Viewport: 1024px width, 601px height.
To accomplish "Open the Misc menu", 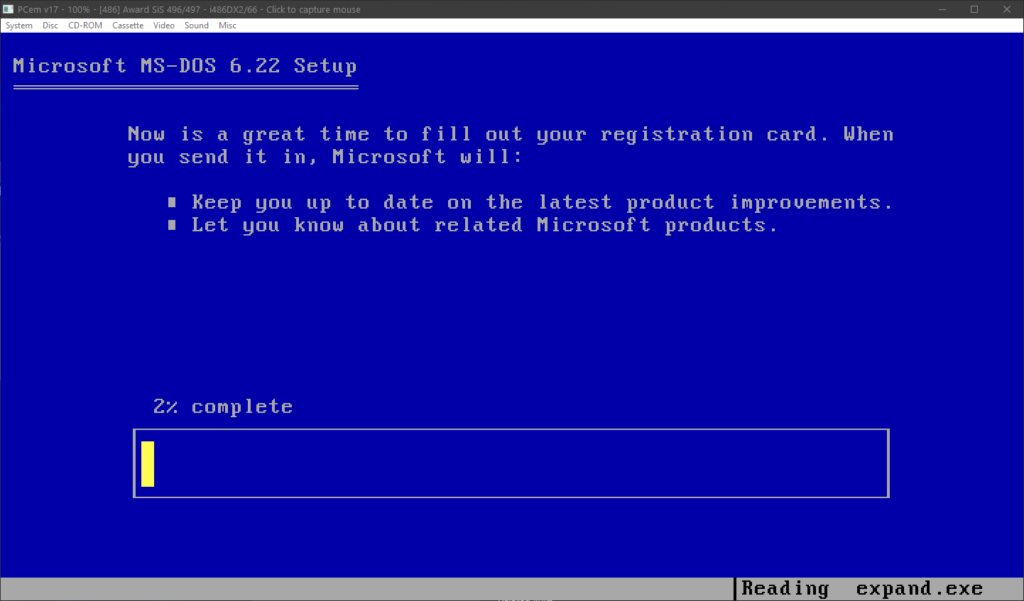I will click(x=227, y=25).
